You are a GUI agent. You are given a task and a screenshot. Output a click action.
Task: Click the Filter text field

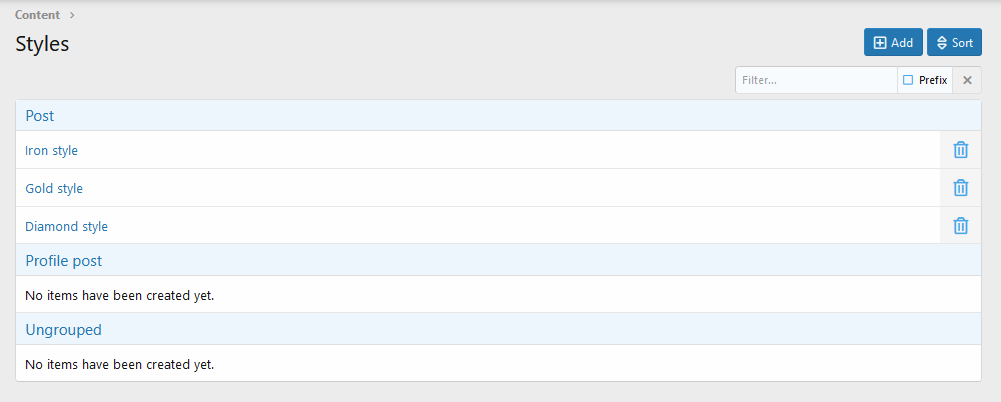pos(815,80)
